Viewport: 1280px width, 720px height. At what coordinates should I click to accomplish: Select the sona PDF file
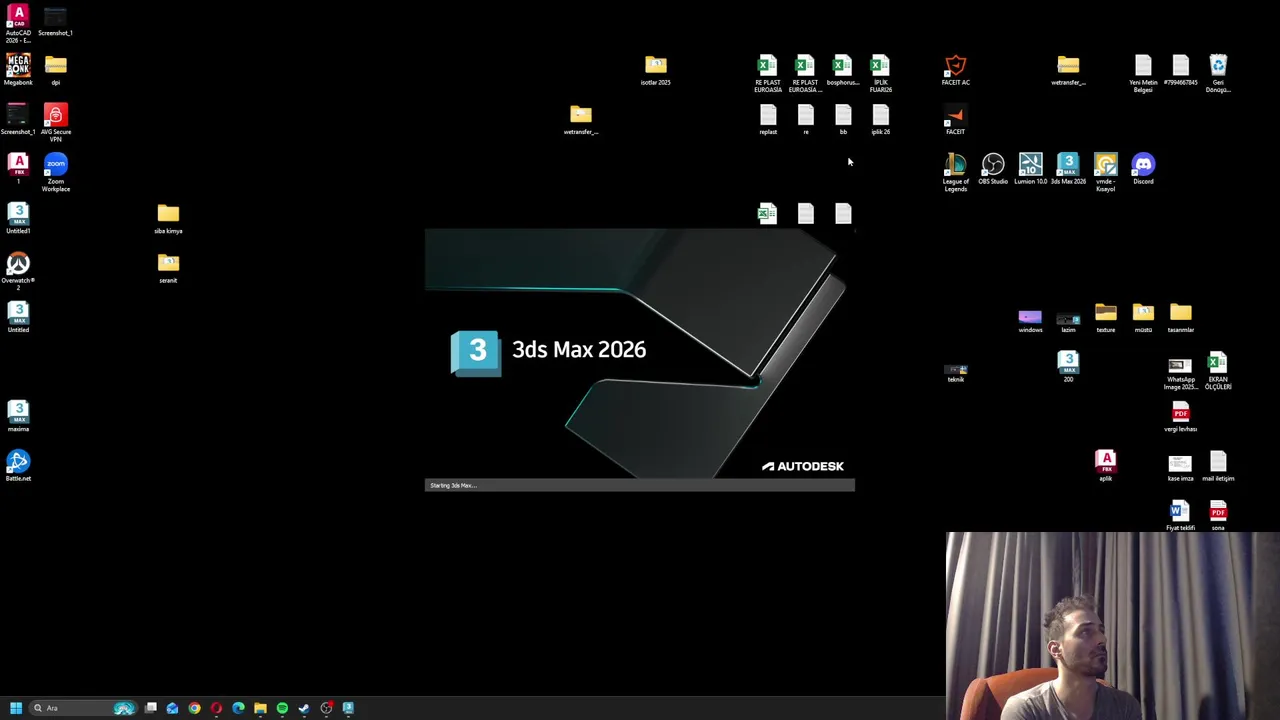click(x=1218, y=516)
